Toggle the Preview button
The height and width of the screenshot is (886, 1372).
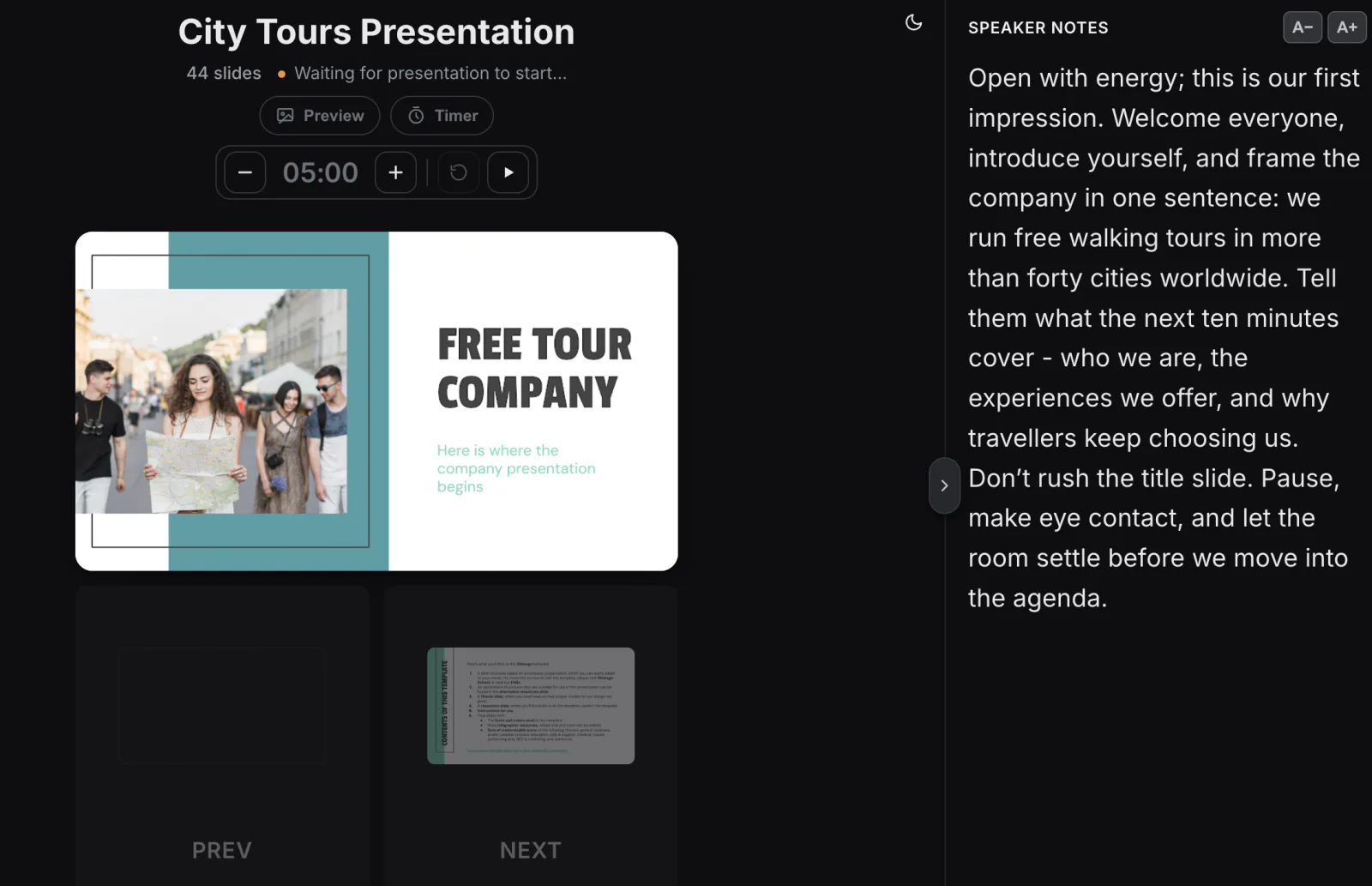point(320,116)
